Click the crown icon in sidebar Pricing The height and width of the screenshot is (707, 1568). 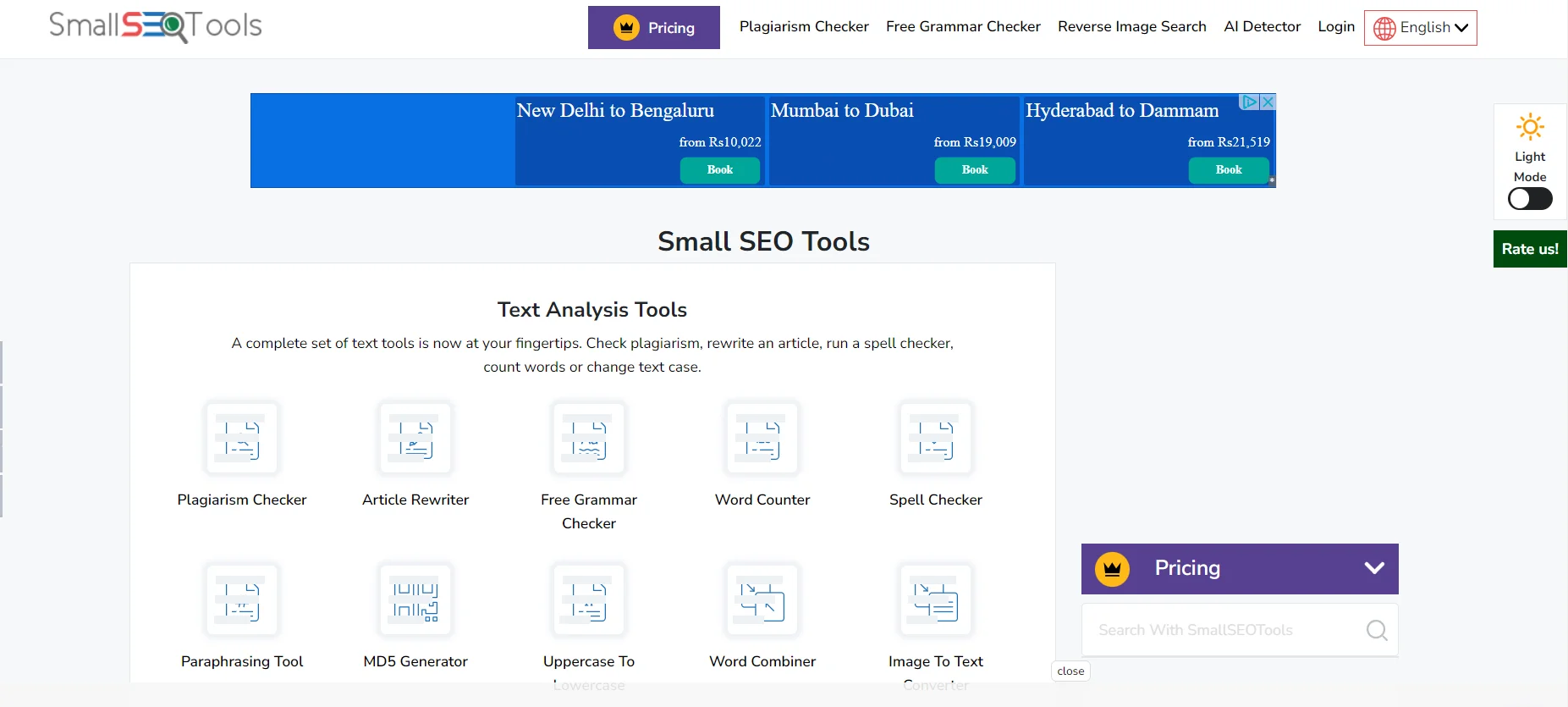1112,569
